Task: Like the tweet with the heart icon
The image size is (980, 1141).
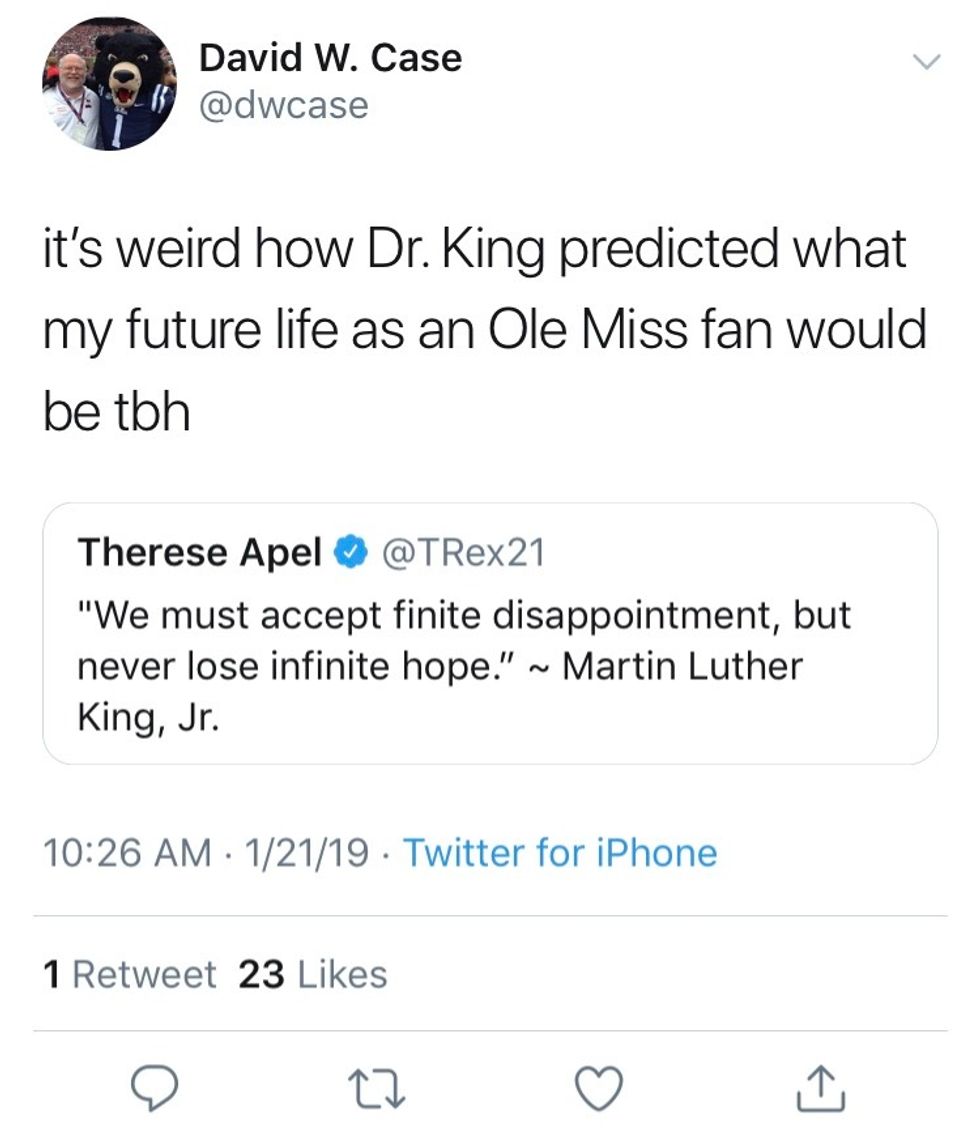Action: tap(600, 1088)
